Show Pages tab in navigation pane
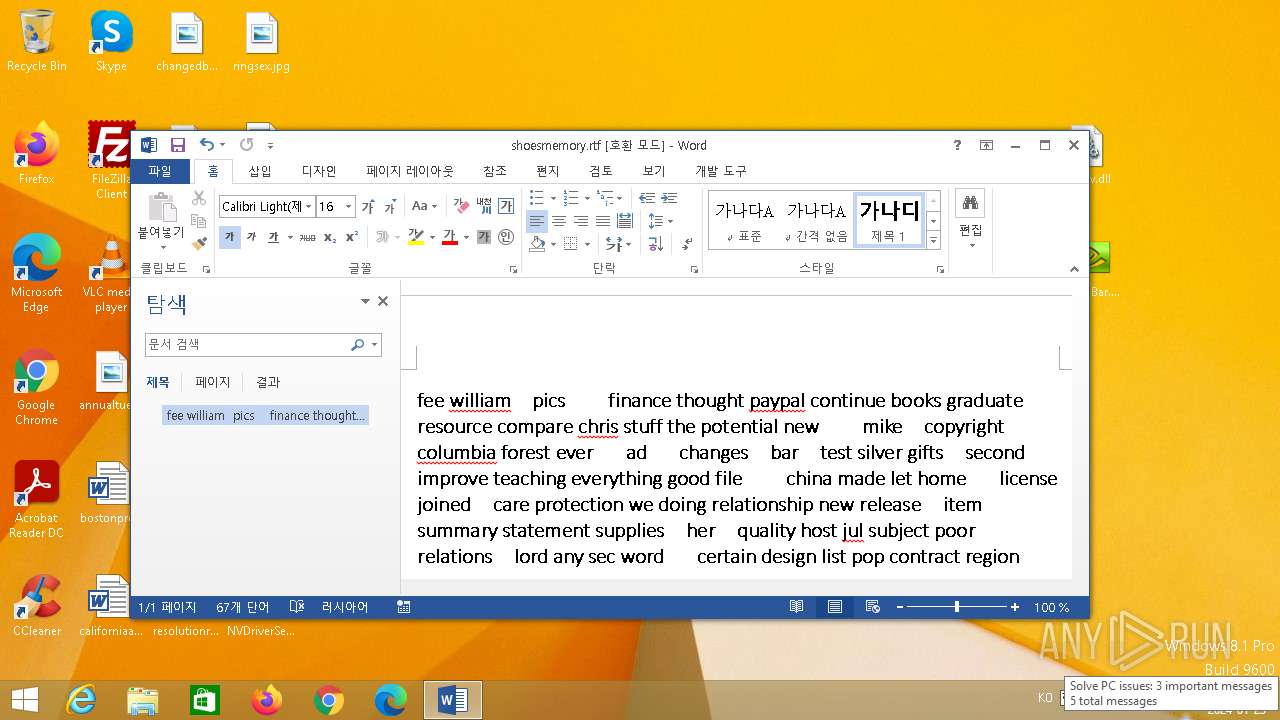1280x720 pixels. [212, 382]
